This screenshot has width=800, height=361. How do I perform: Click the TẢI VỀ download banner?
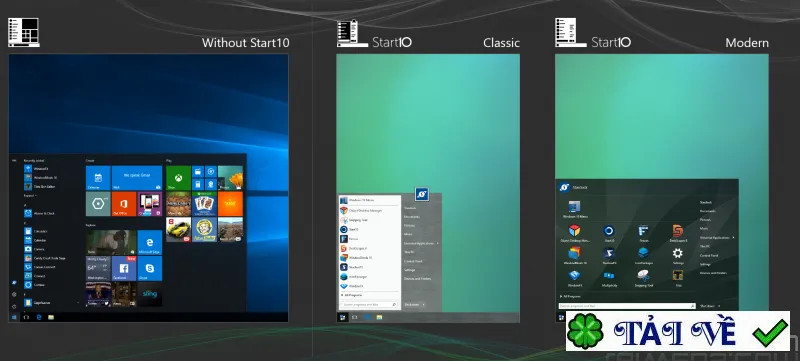tap(678, 331)
